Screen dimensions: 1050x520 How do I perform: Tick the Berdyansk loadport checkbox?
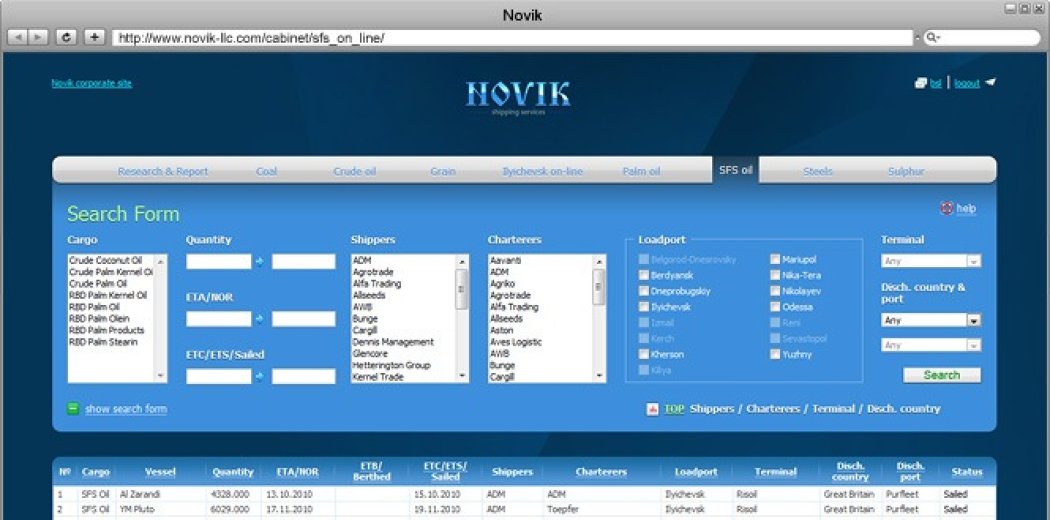tap(644, 275)
